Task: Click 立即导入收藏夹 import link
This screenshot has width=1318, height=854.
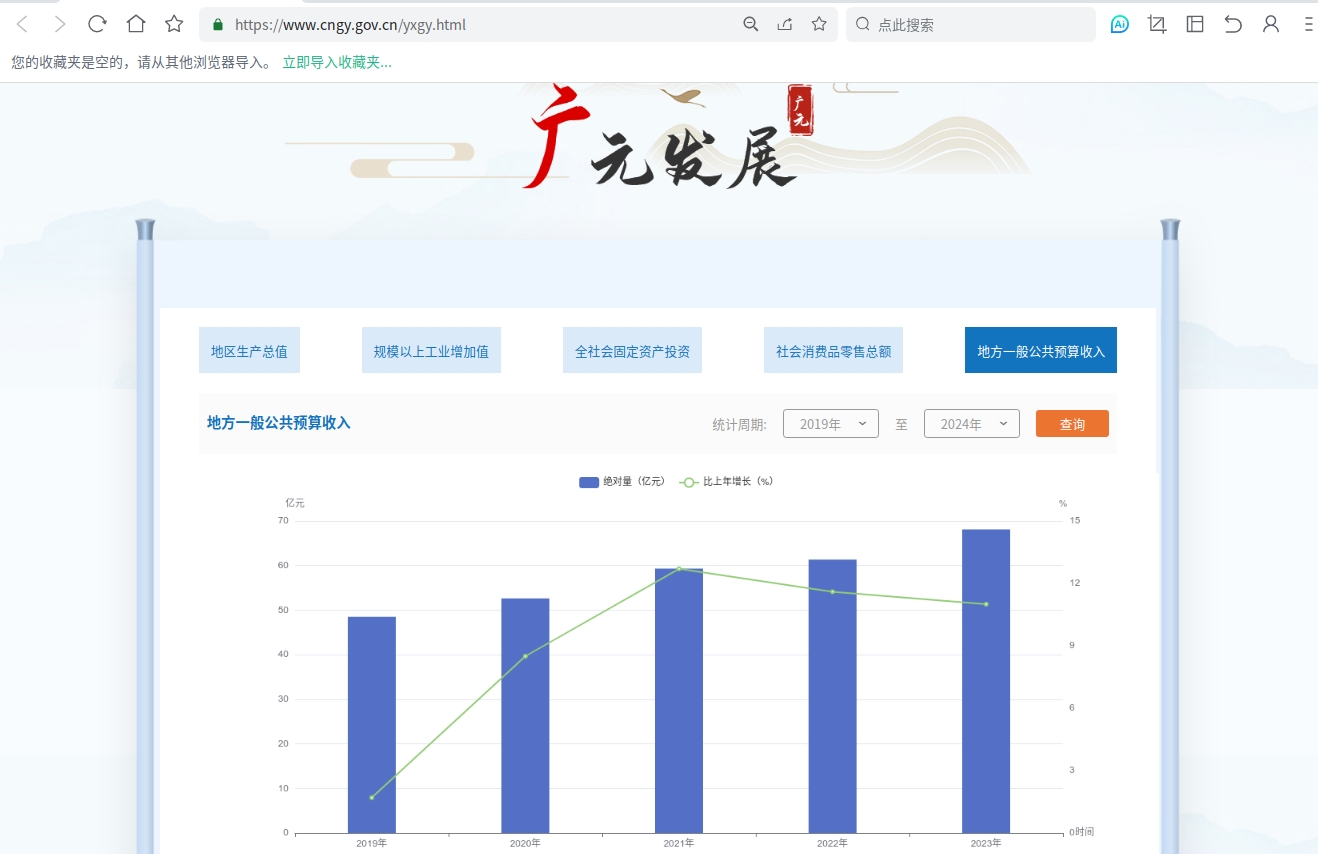Action: (337, 62)
